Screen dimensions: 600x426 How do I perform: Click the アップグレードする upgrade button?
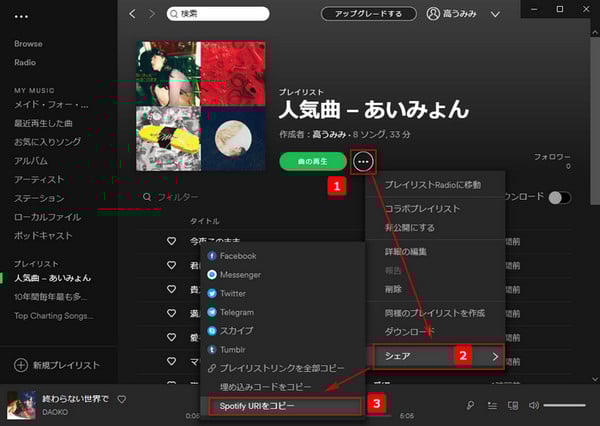click(368, 14)
